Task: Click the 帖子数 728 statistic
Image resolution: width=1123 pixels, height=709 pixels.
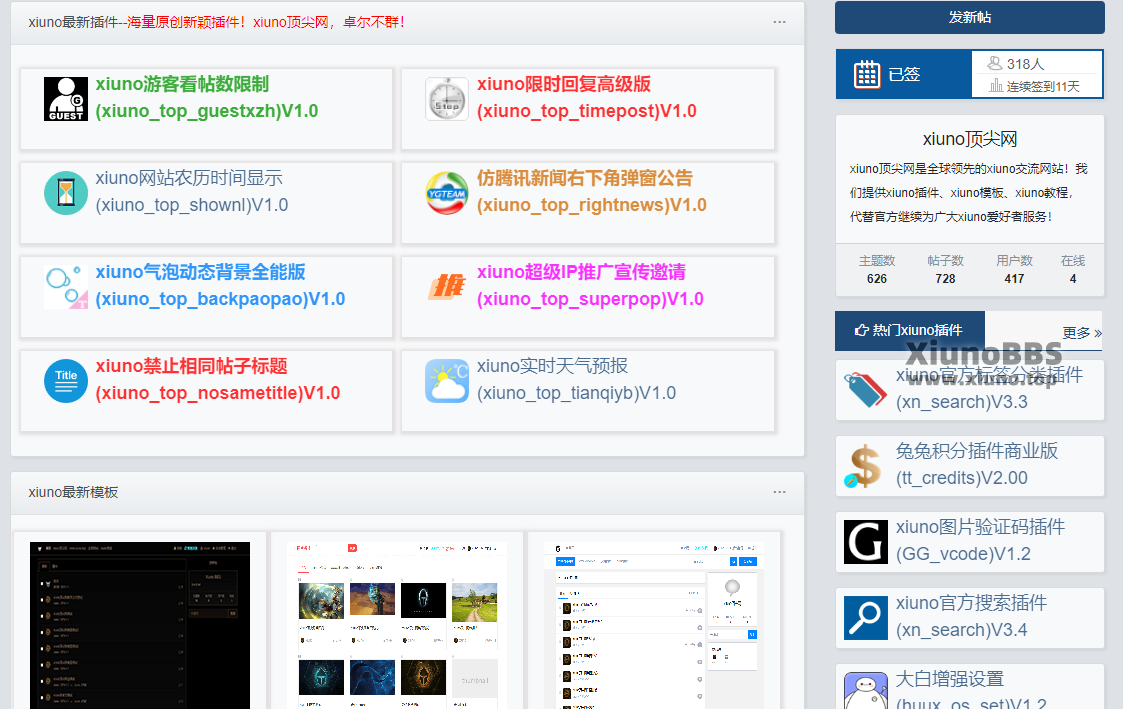Action: (x=945, y=269)
